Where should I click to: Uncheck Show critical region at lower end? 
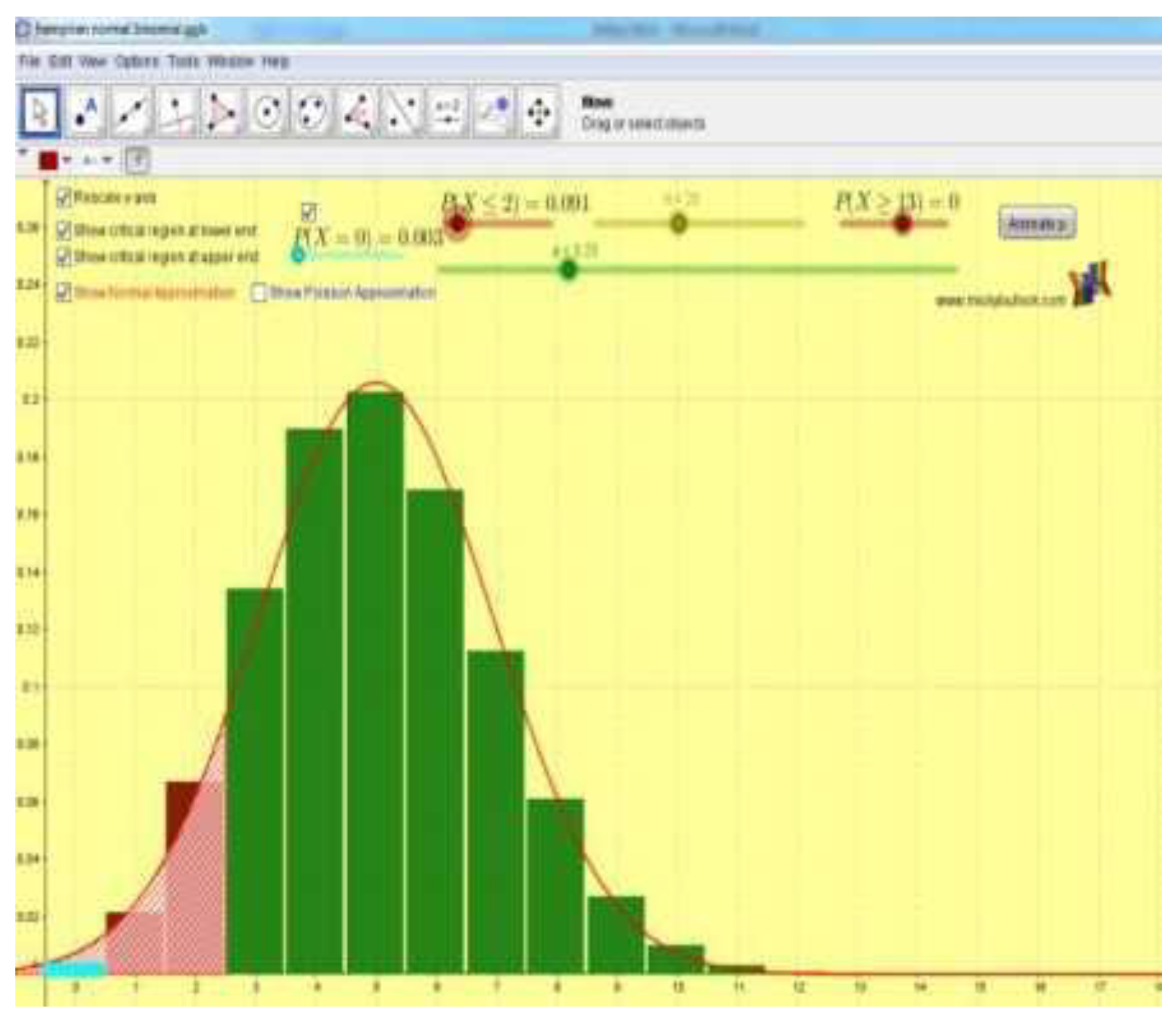[64, 229]
